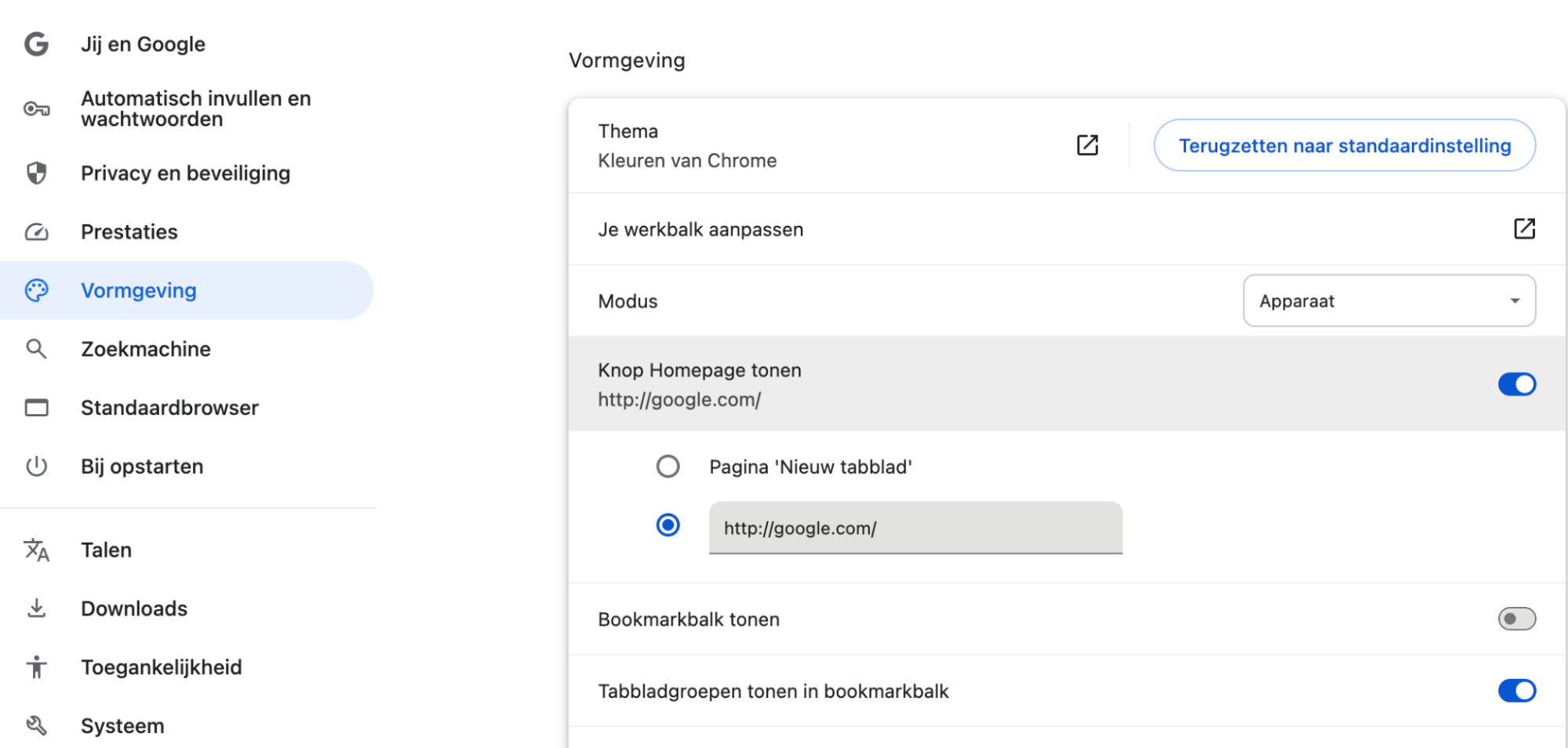This screenshot has width=1568, height=748.
Task: Click the shield icon for Privacy en beveiliging
Action: (36, 173)
